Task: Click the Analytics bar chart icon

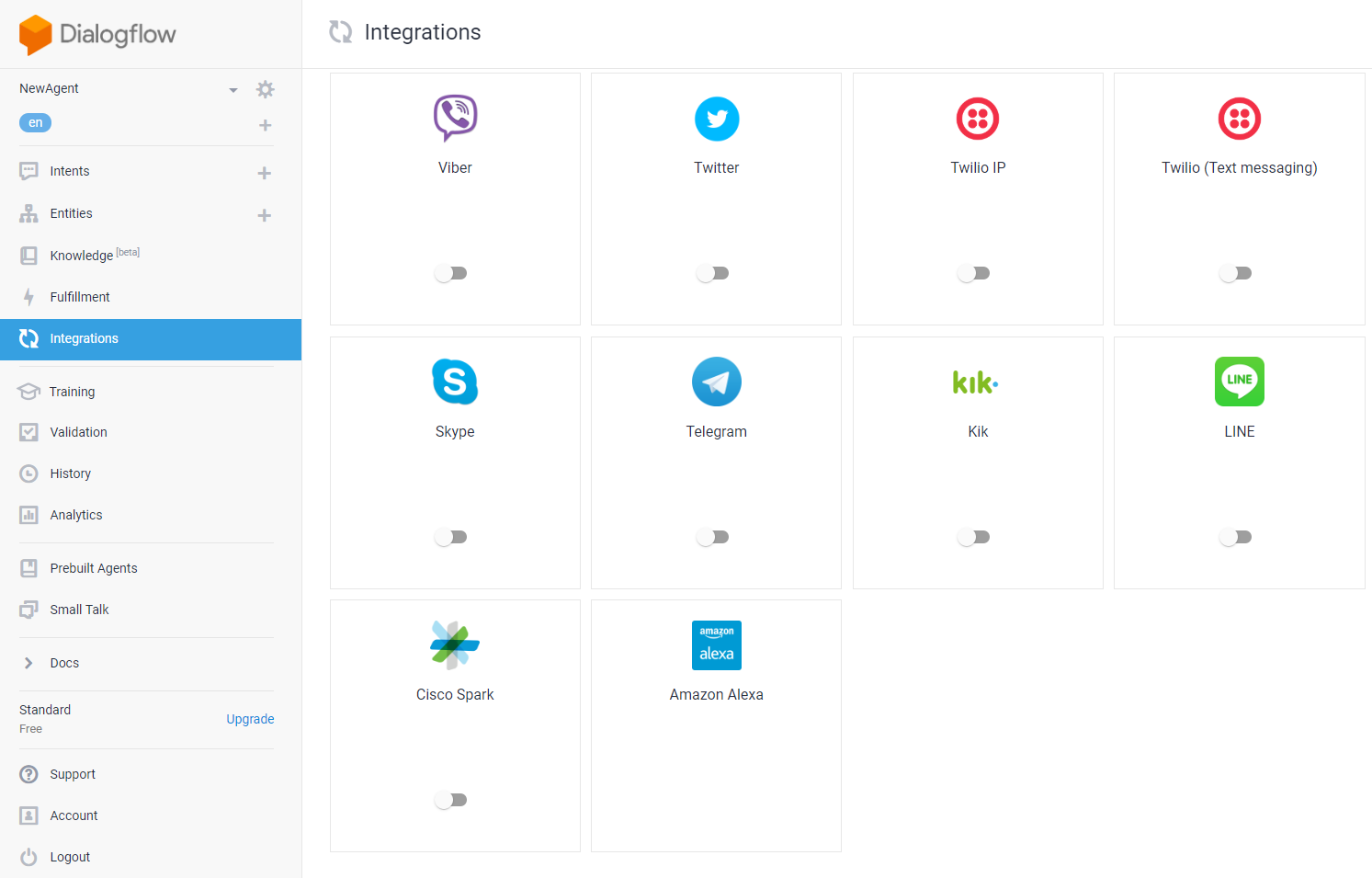Action: [29, 515]
